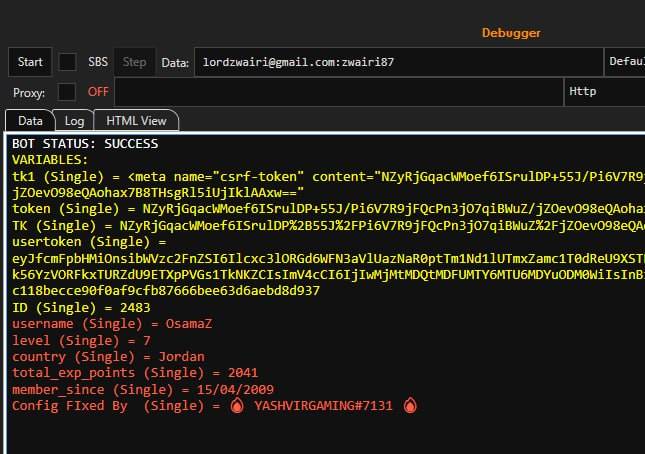Click the ID 2483 variable line
This screenshot has width=645, height=454.
coord(81,308)
